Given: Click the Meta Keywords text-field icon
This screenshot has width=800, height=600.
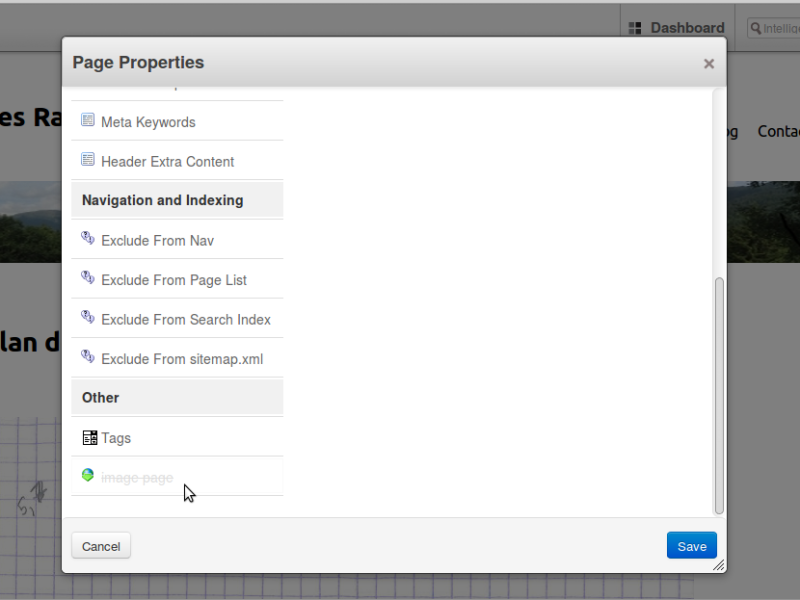Looking at the screenshot, I should click(x=88, y=120).
